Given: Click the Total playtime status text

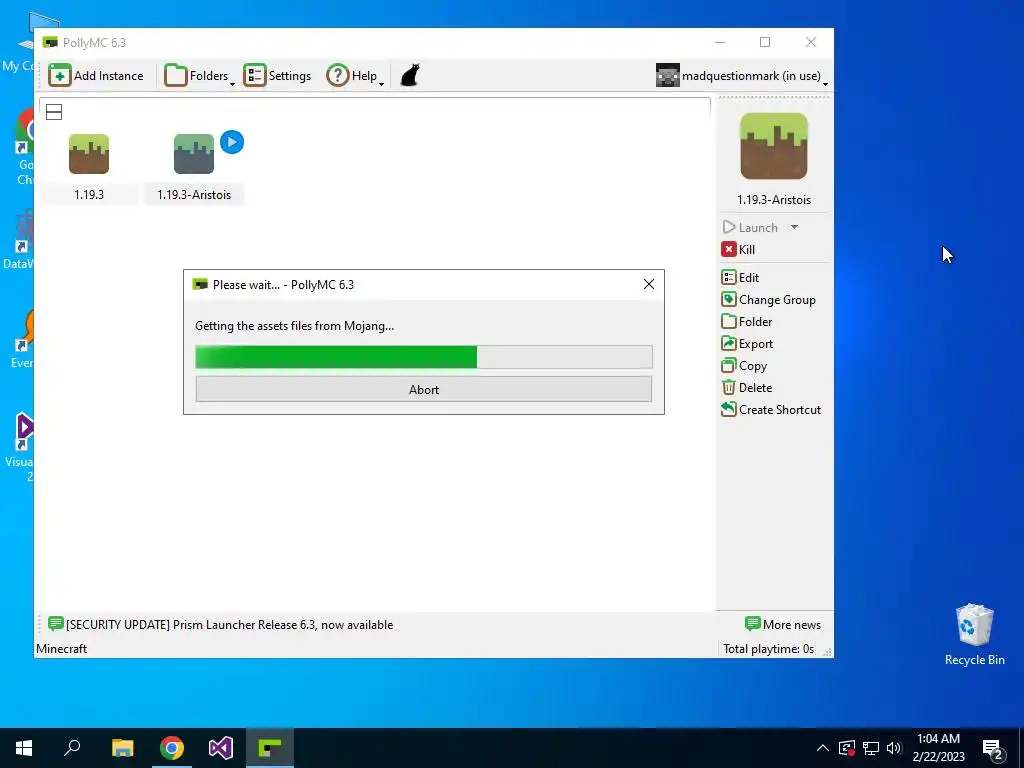Looking at the screenshot, I should [x=769, y=648].
